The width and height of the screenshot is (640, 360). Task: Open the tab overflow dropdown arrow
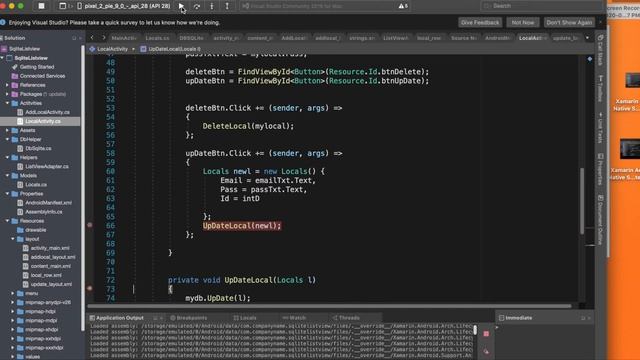[587, 38]
